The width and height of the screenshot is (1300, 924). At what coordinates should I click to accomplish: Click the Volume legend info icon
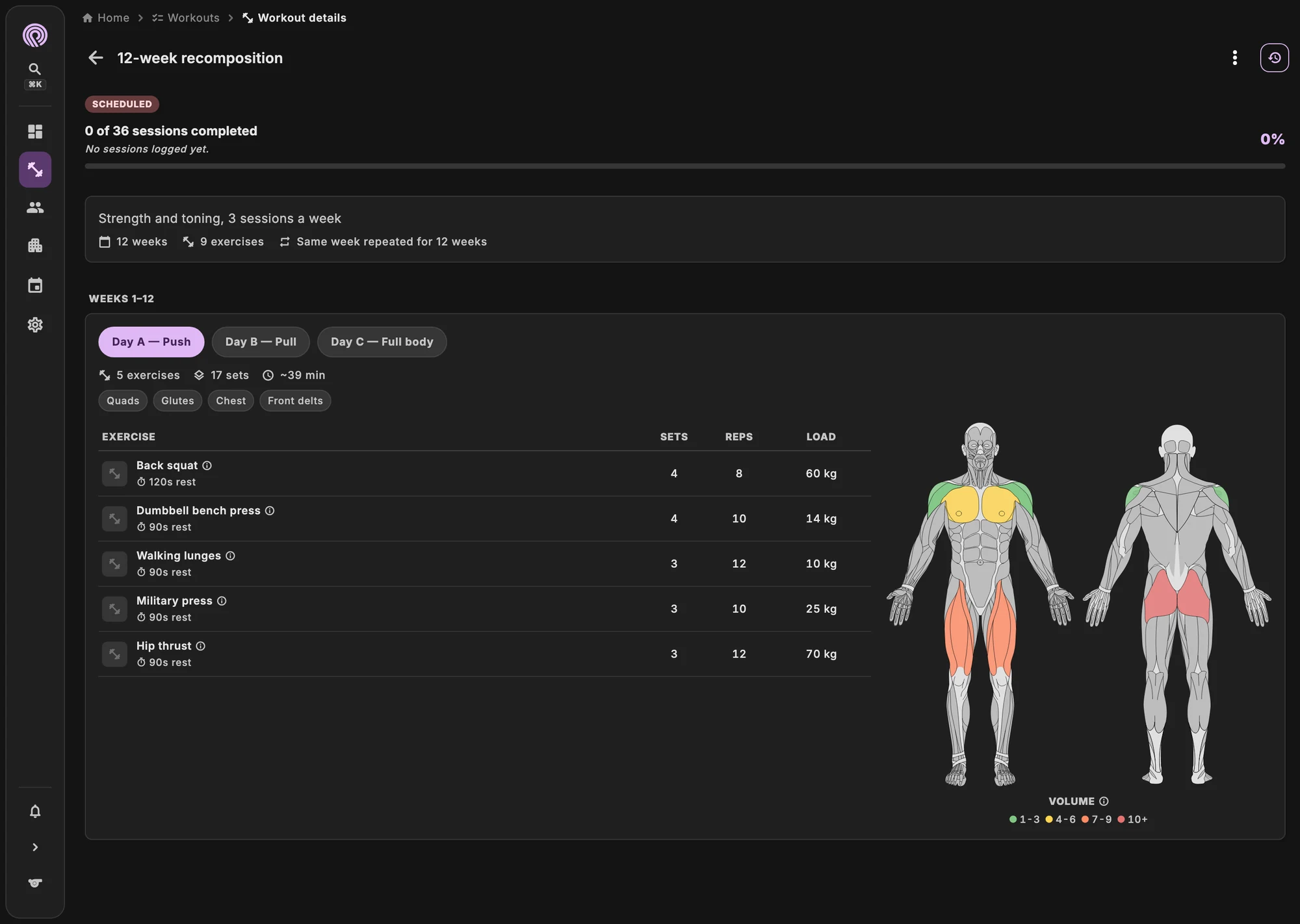coord(1104,801)
